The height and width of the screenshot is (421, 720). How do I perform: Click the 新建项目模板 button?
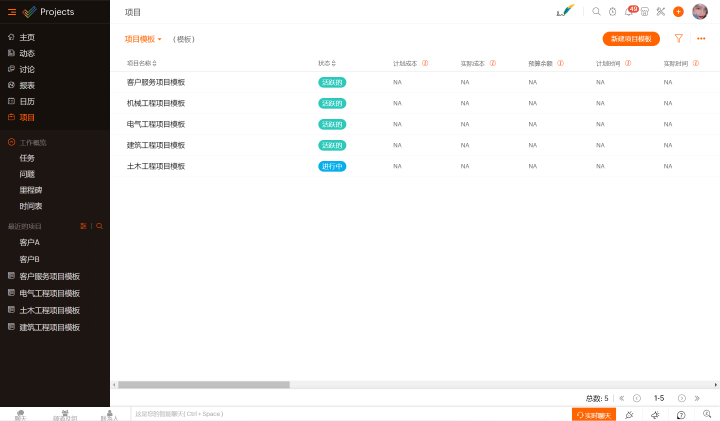pyautogui.click(x=631, y=39)
